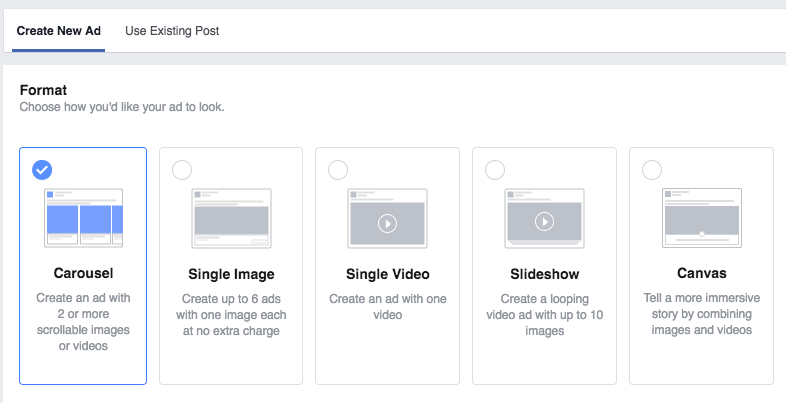This screenshot has height=403, width=786.
Task: Click the Single Video format title
Action: pos(387,274)
